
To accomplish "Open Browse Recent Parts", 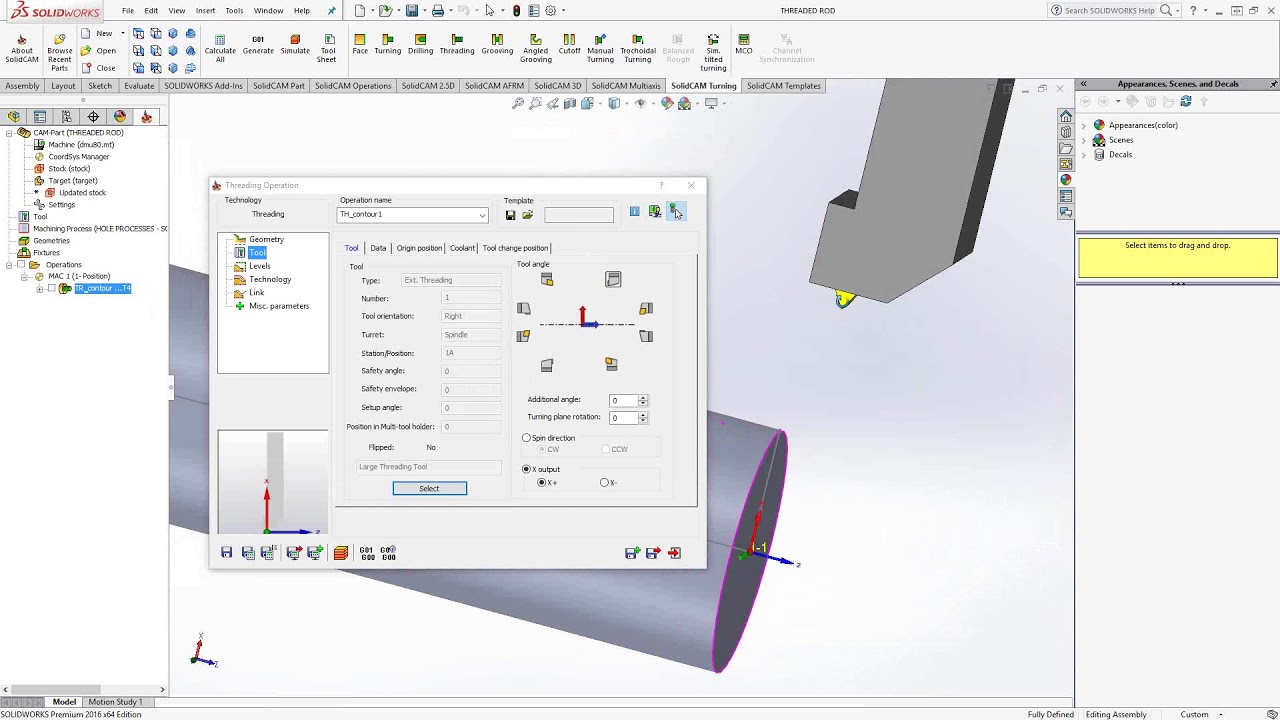I will coord(59,53).
